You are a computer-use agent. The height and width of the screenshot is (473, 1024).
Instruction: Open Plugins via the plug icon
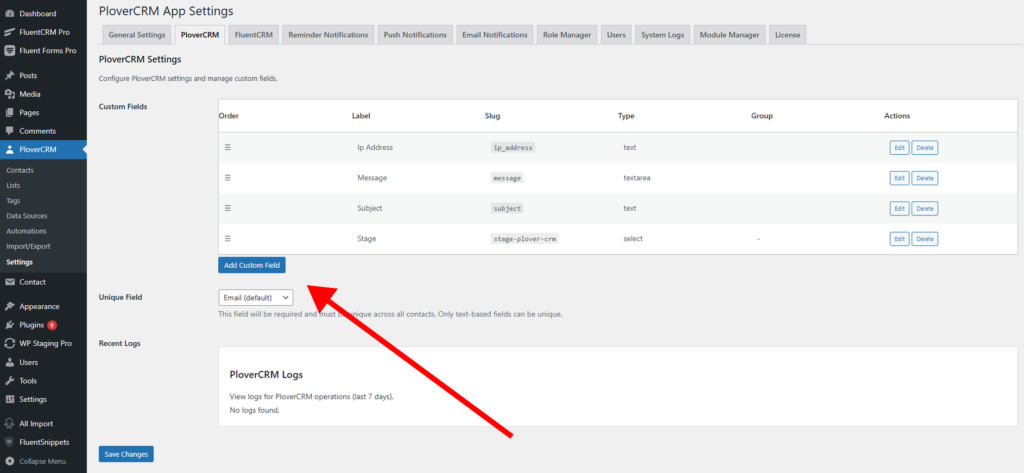pyautogui.click(x=9, y=325)
